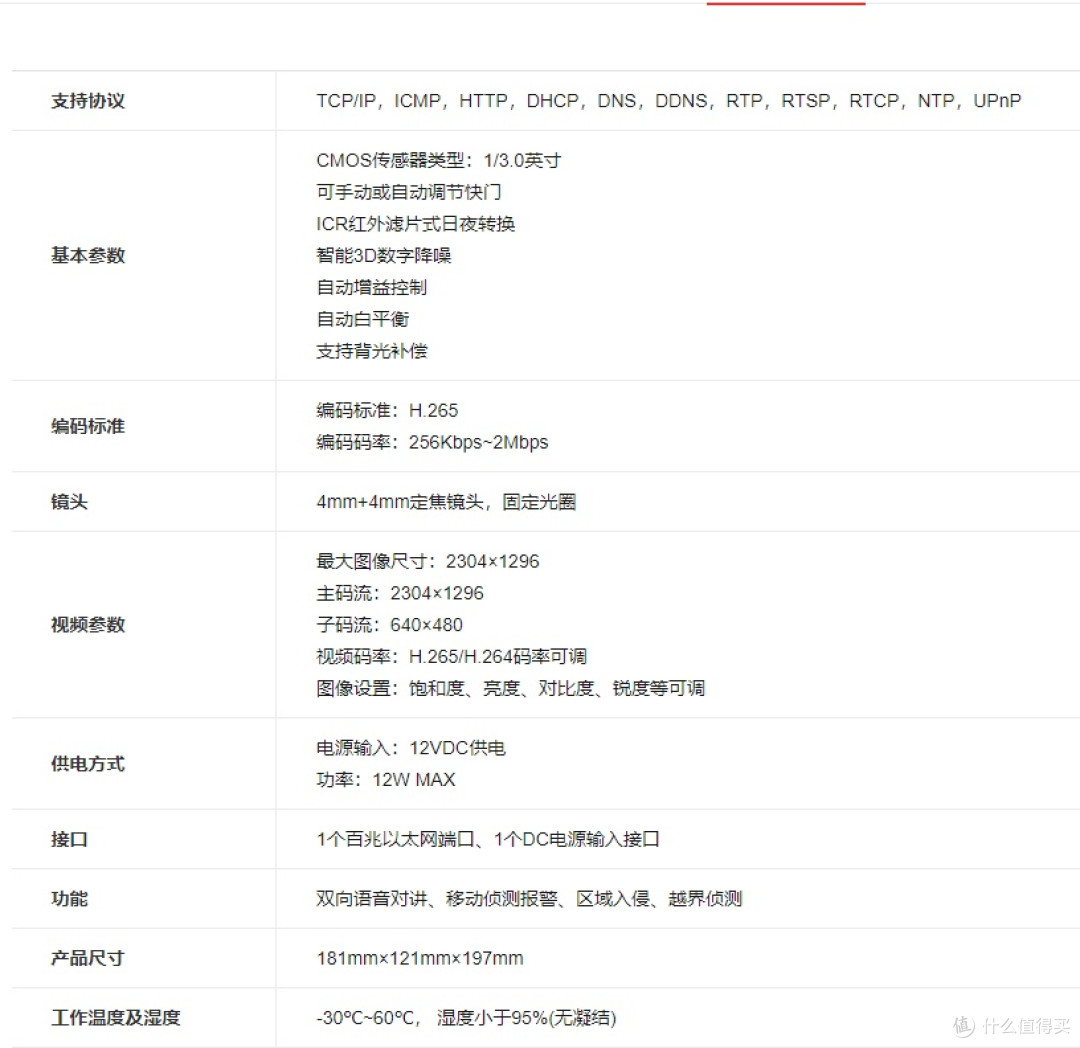Click the ICR红外滤片式日夜转换 line
The height and width of the screenshot is (1048, 1080).
pyautogui.click(x=415, y=224)
